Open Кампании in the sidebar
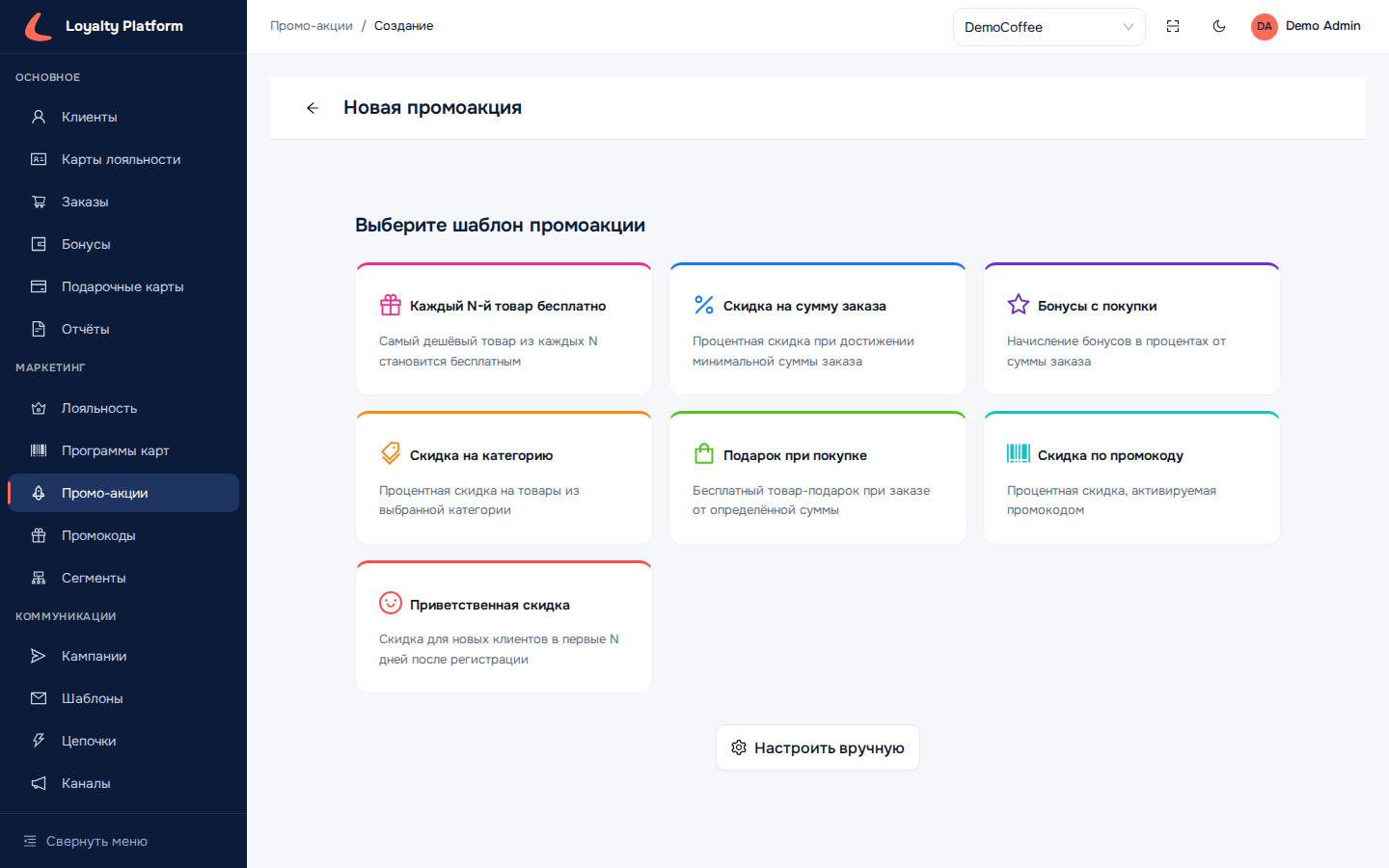1389x868 pixels. pos(123,656)
